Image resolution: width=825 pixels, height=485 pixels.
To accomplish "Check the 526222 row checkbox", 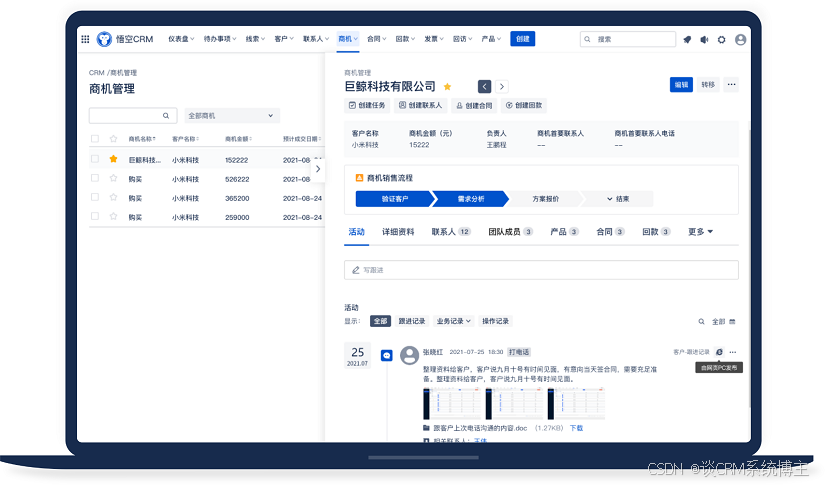I will (x=95, y=178).
